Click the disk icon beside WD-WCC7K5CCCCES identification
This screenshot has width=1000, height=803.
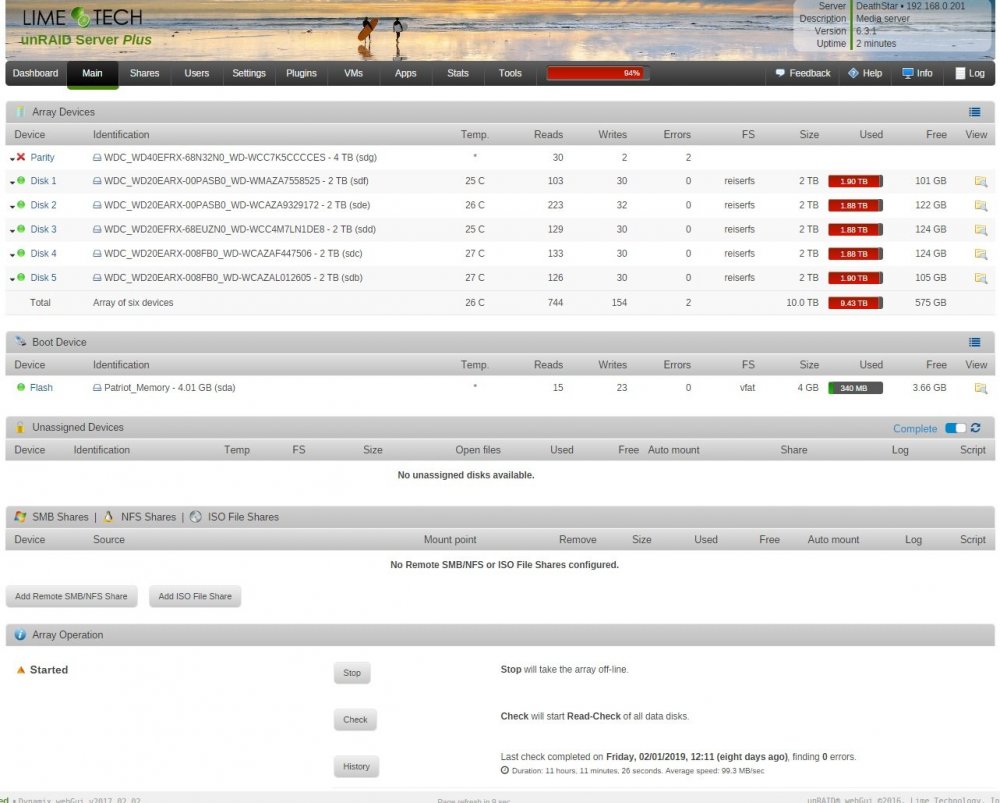coord(97,158)
